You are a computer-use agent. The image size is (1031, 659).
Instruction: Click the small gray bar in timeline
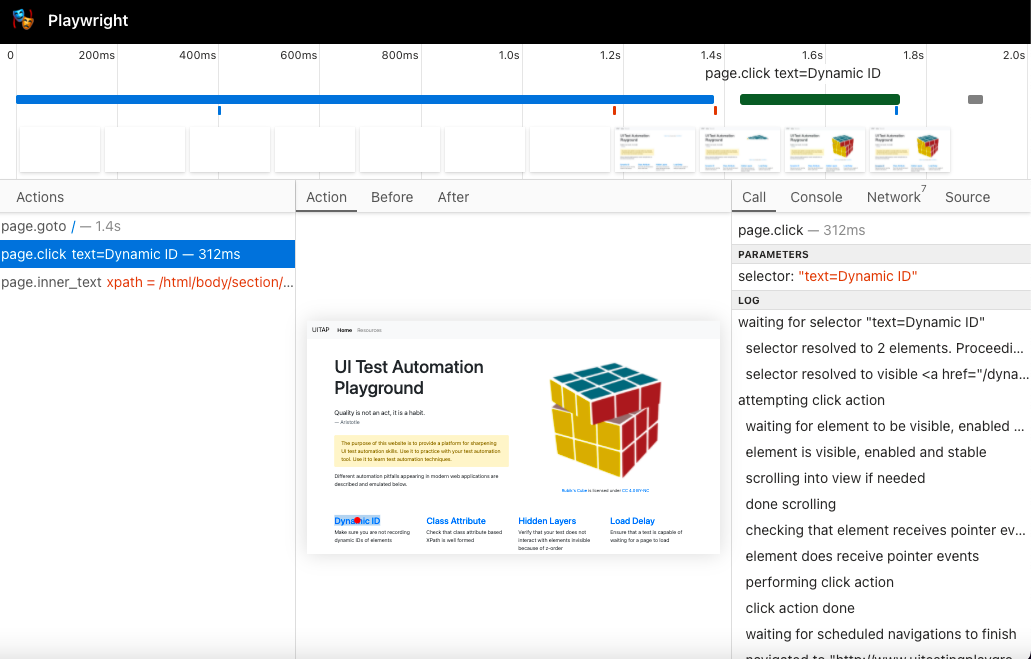tap(975, 99)
